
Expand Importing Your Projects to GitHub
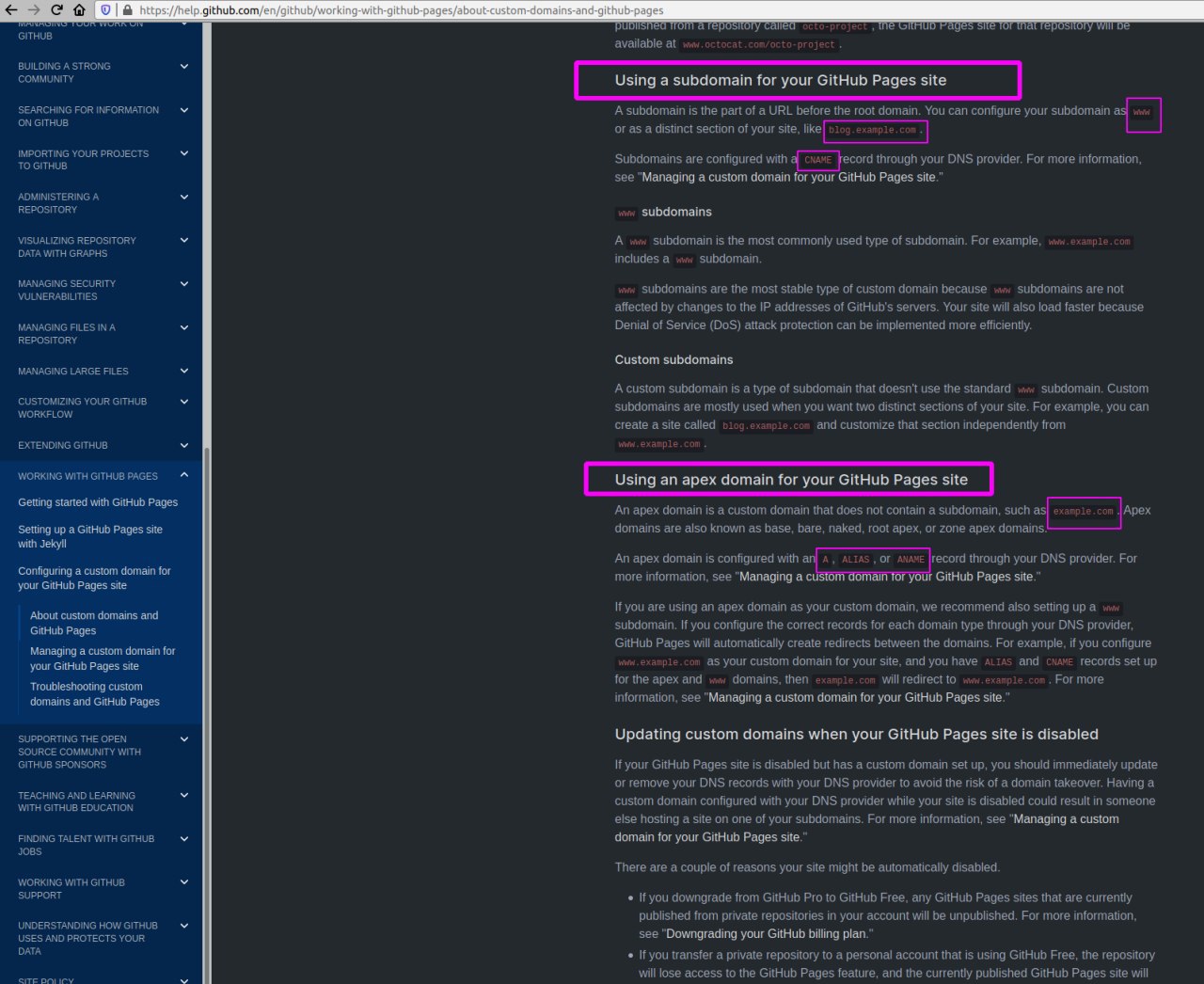point(184,153)
